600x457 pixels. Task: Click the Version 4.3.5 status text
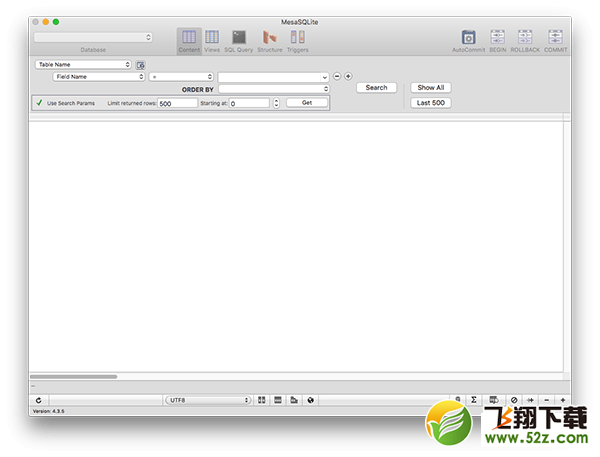point(49,411)
